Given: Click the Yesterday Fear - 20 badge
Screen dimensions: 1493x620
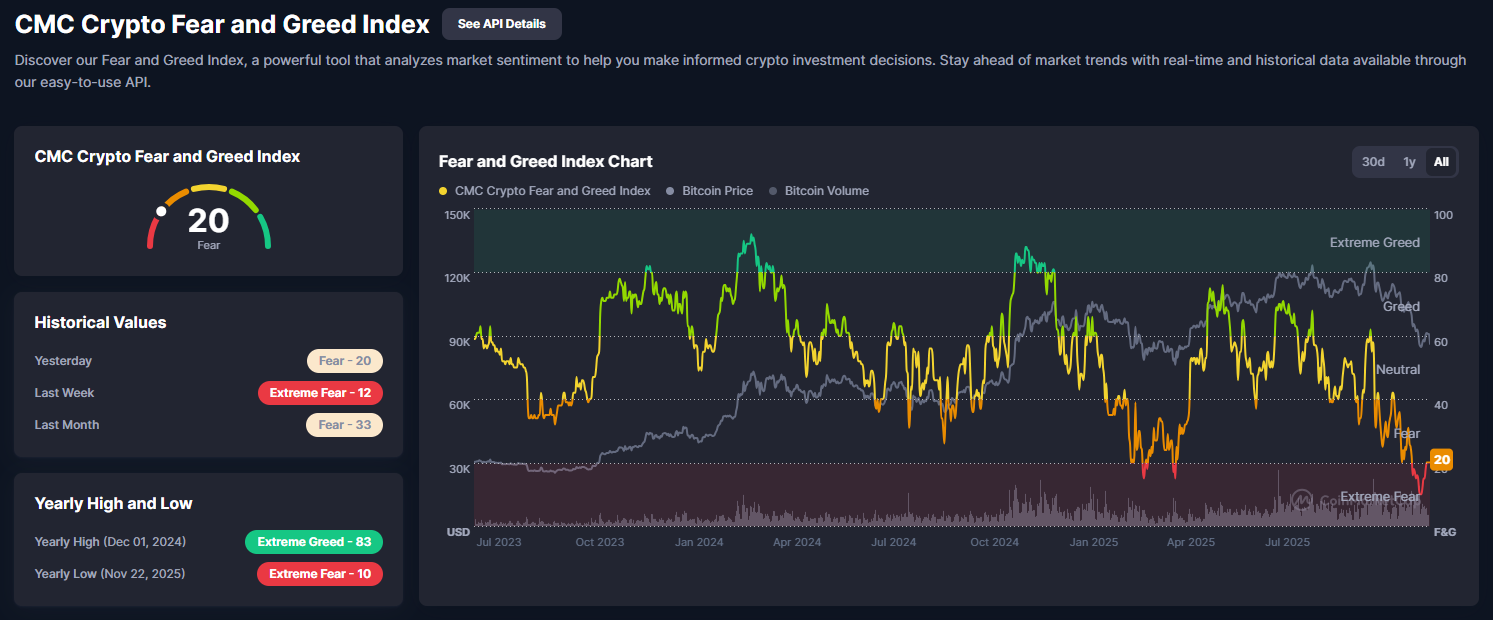Looking at the screenshot, I should click(x=344, y=361).
